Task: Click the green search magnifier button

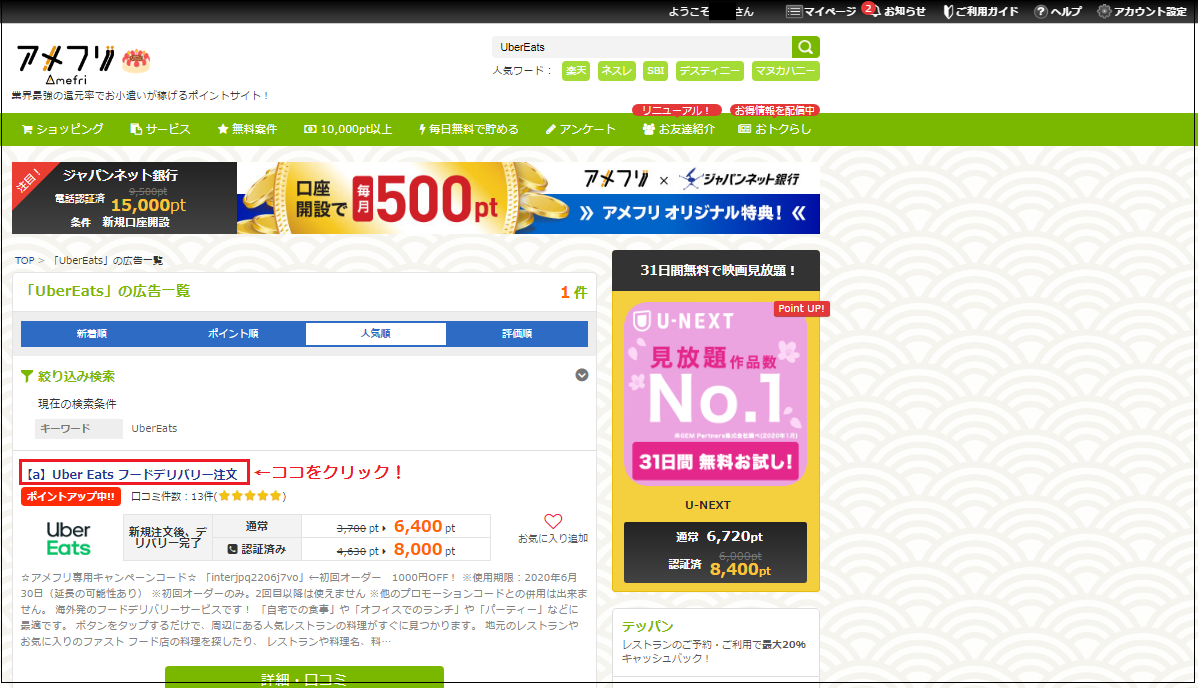Action: pos(805,47)
